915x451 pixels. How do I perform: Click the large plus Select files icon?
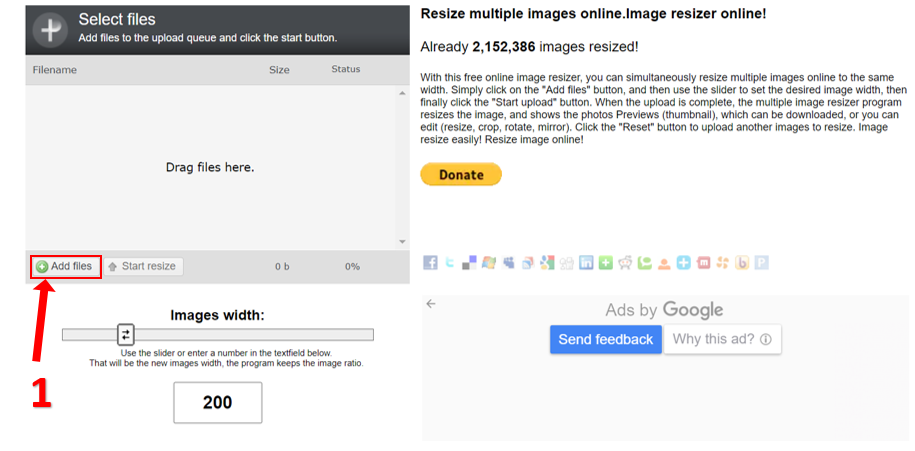click(50, 28)
